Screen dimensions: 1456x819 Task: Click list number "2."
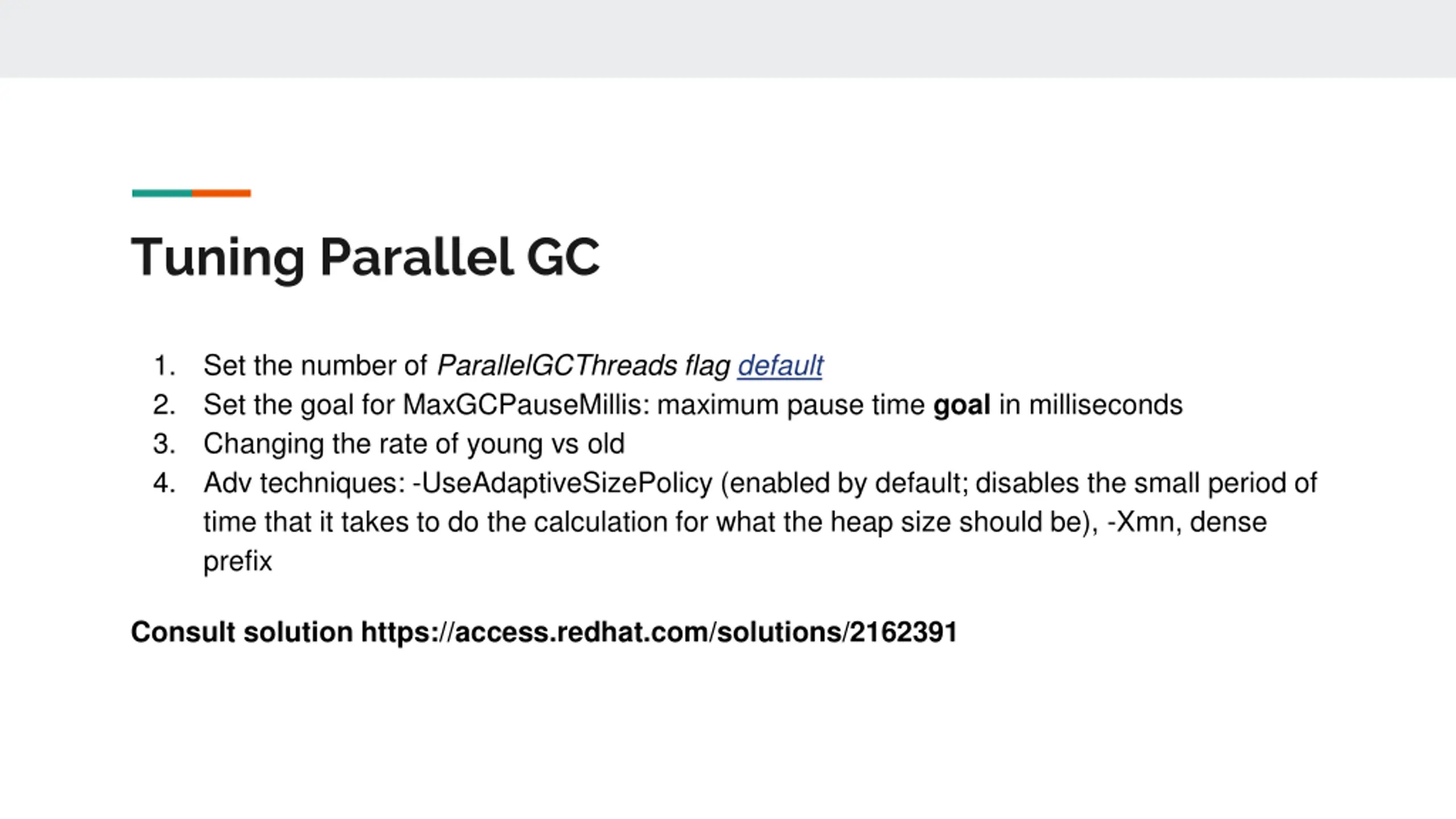tap(164, 405)
